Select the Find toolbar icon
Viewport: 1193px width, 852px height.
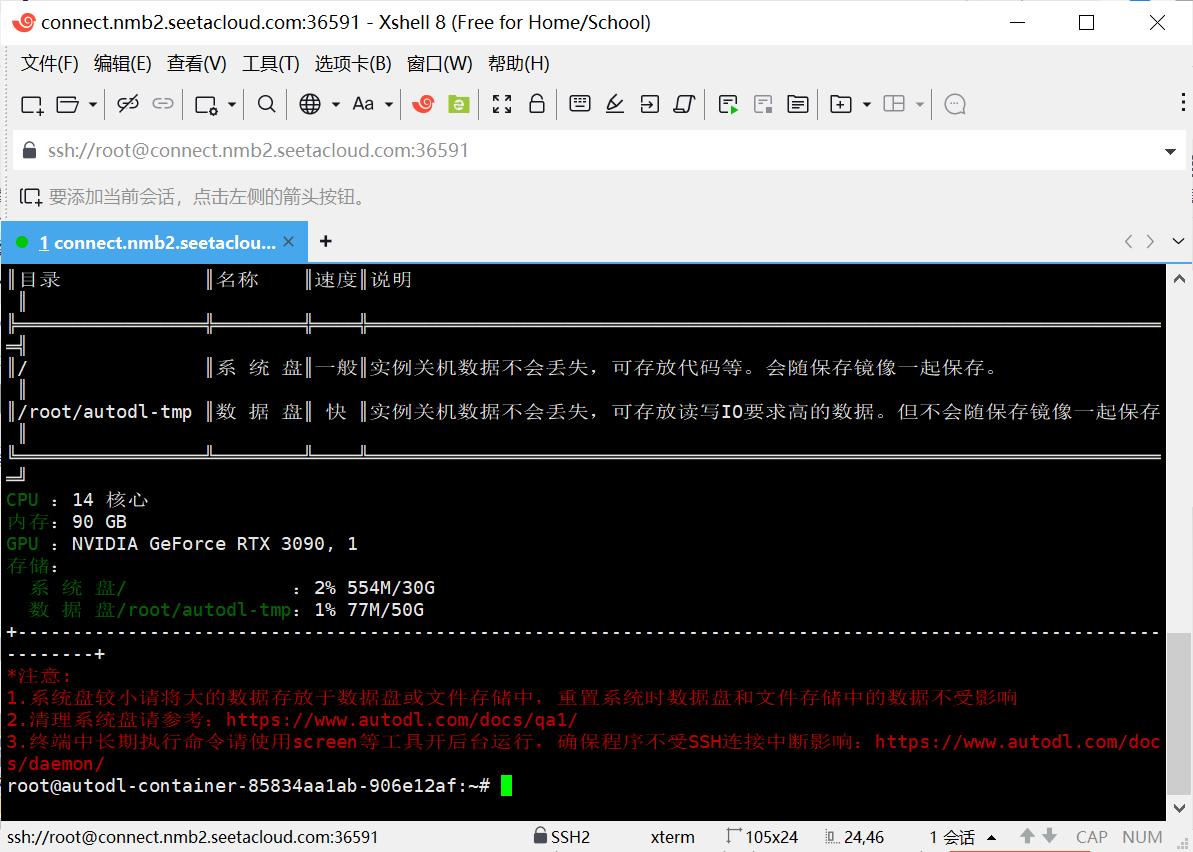pyautogui.click(x=266, y=104)
